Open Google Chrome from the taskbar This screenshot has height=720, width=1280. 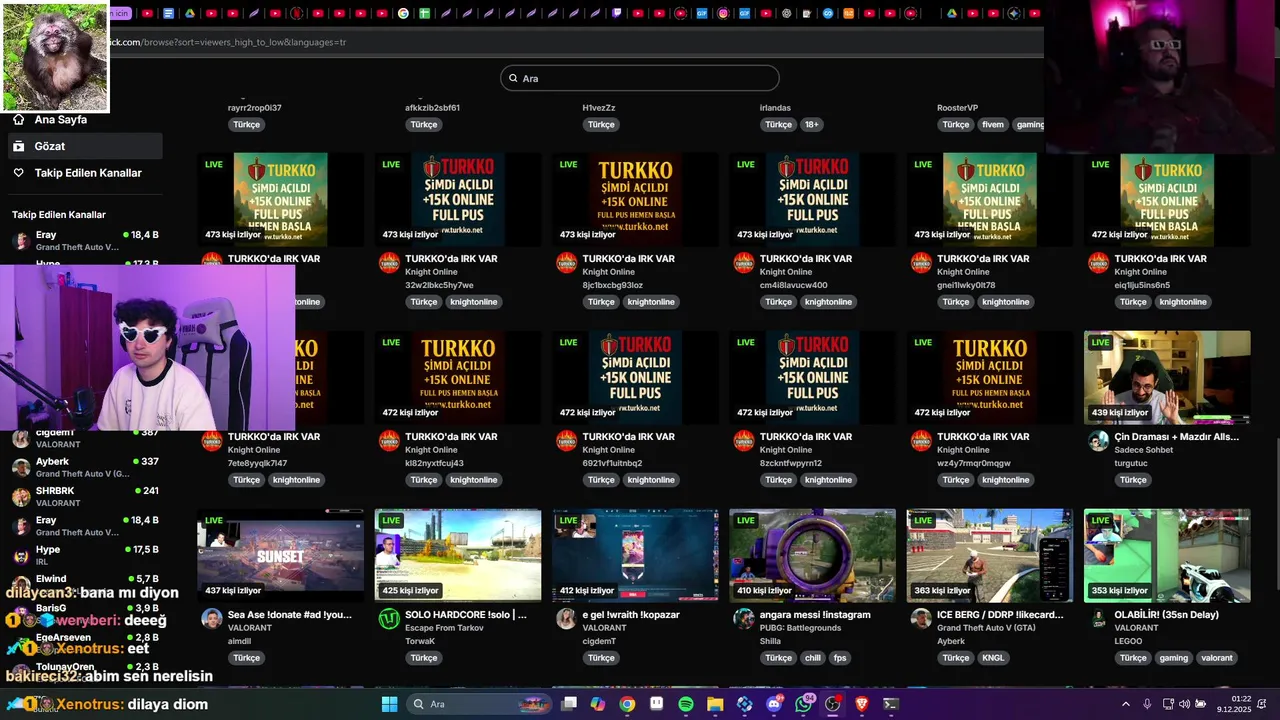627,704
